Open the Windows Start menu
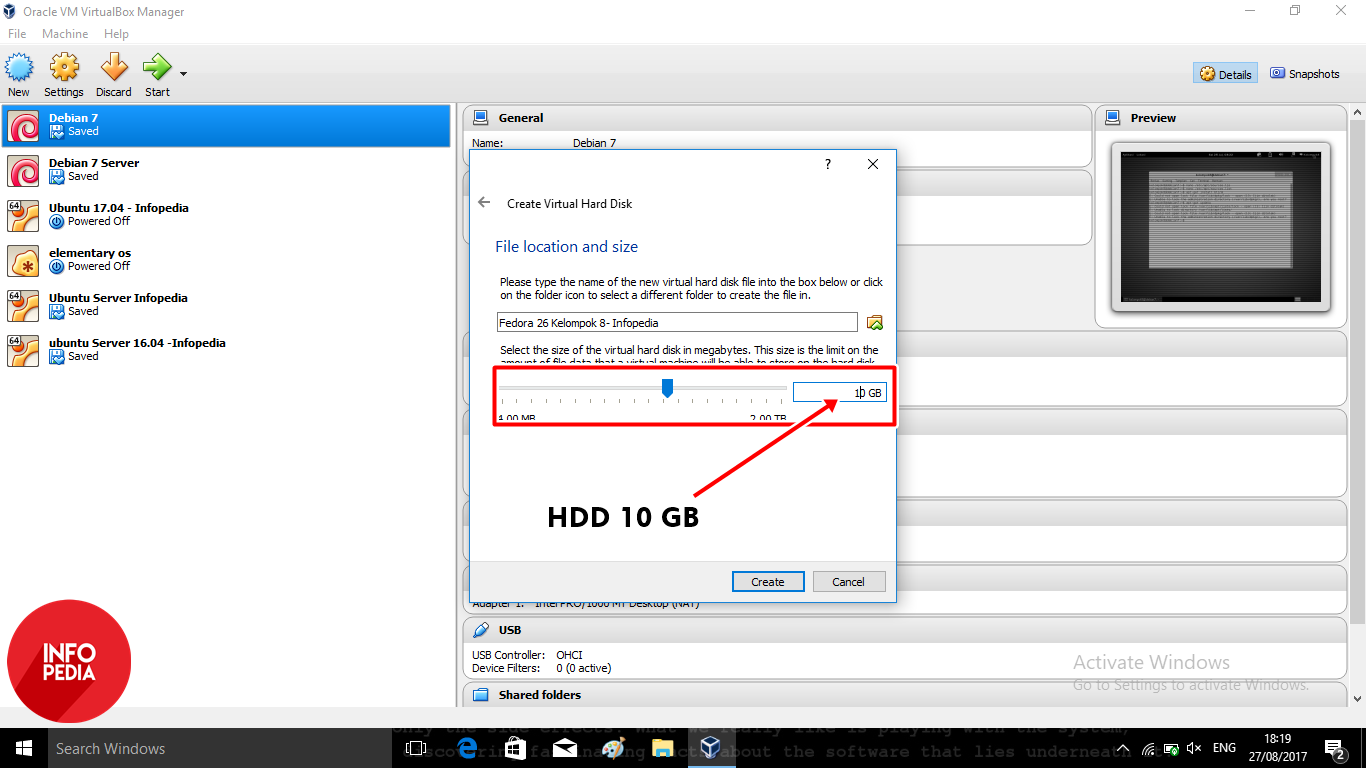 (23, 748)
